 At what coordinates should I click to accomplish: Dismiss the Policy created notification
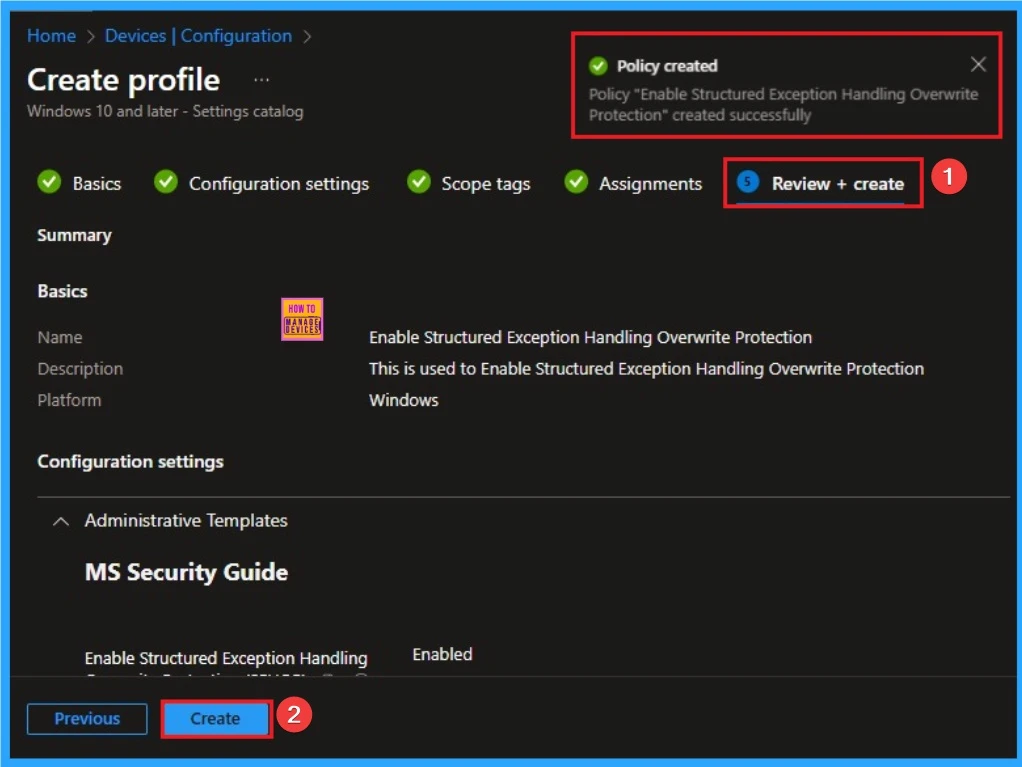(x=978, y=64)
